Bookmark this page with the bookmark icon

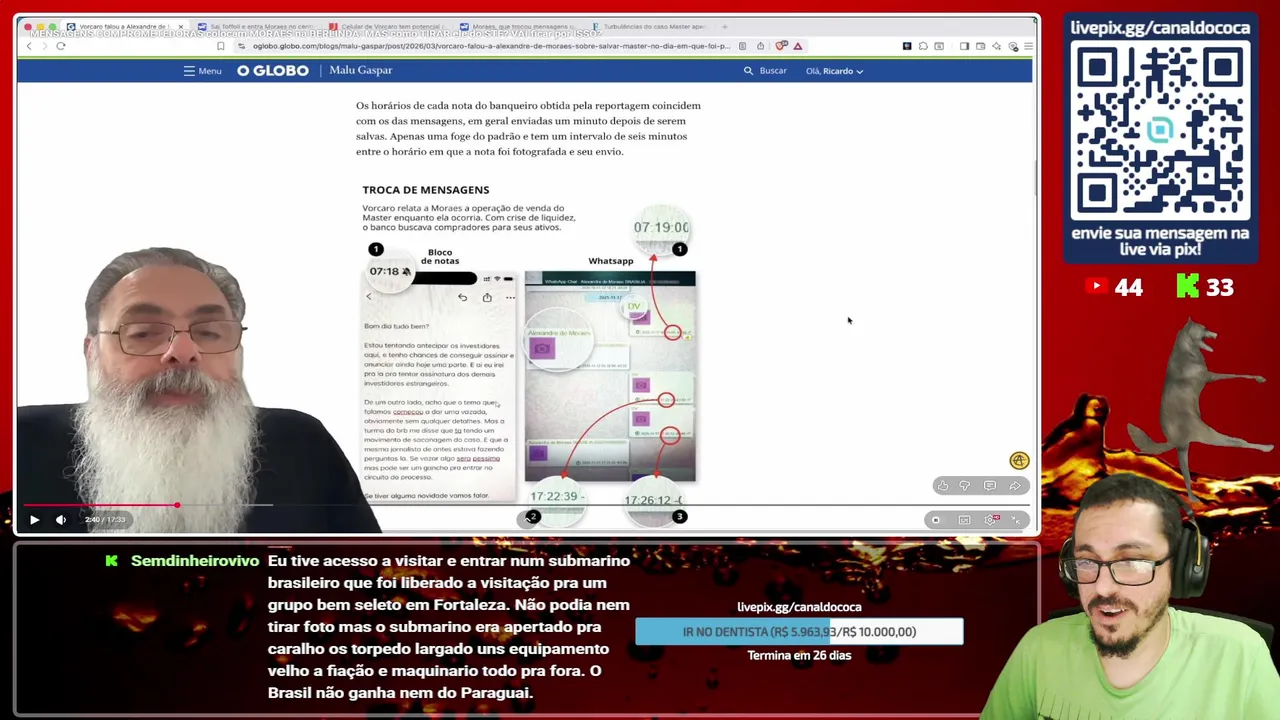coord(220,46)
